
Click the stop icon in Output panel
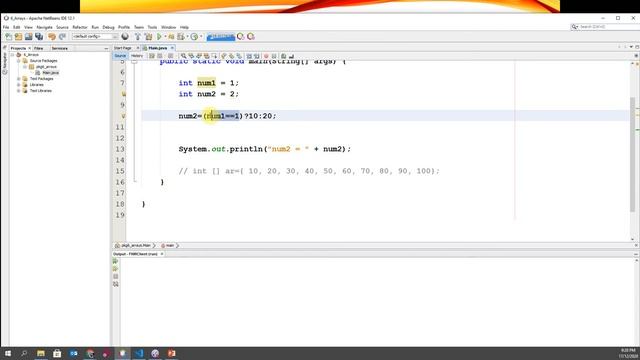[116, 276]
